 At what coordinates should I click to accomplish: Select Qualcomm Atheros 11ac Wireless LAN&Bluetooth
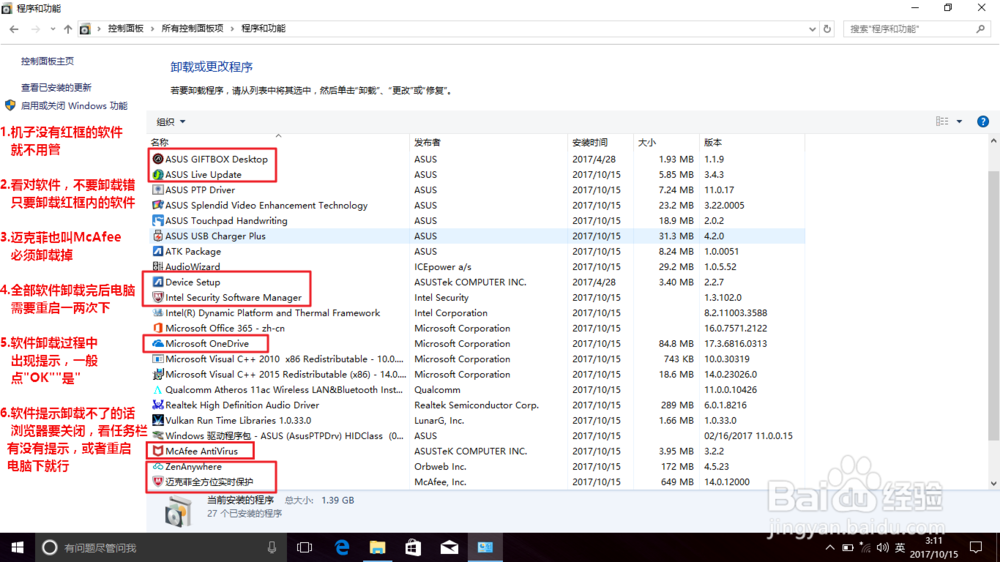[476, 389]
